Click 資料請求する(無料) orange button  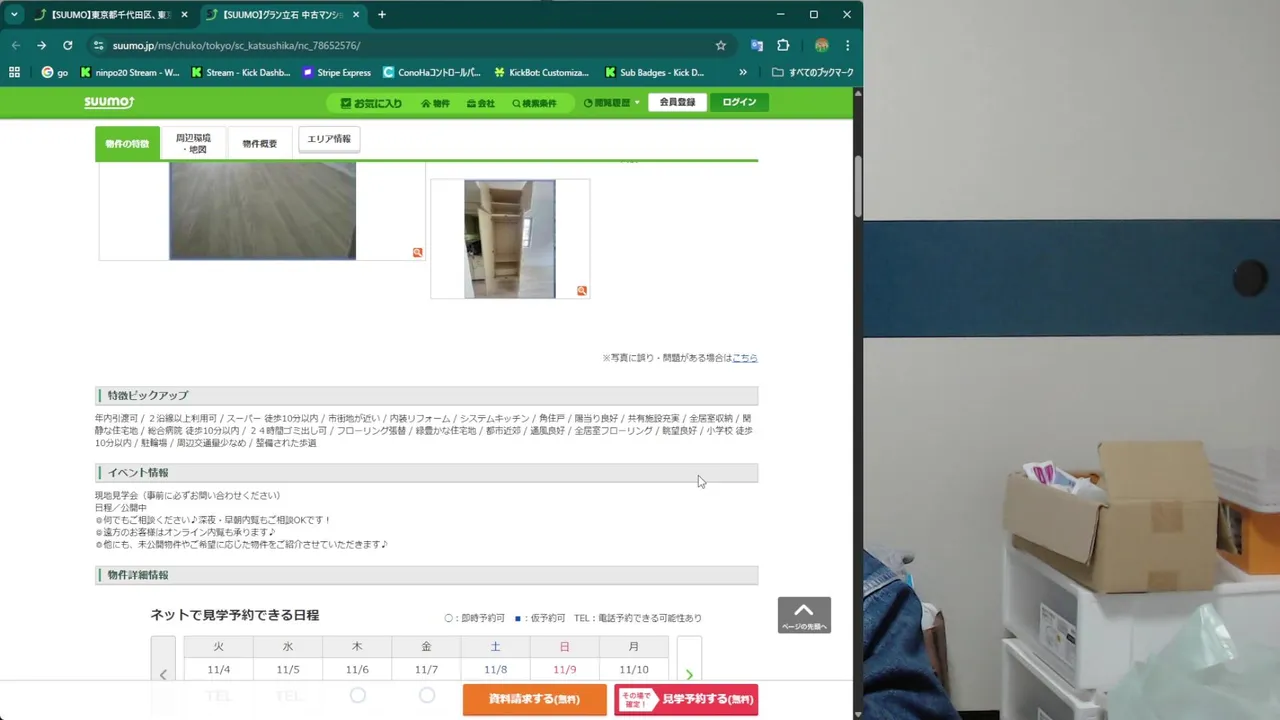(x=534, y=699)
